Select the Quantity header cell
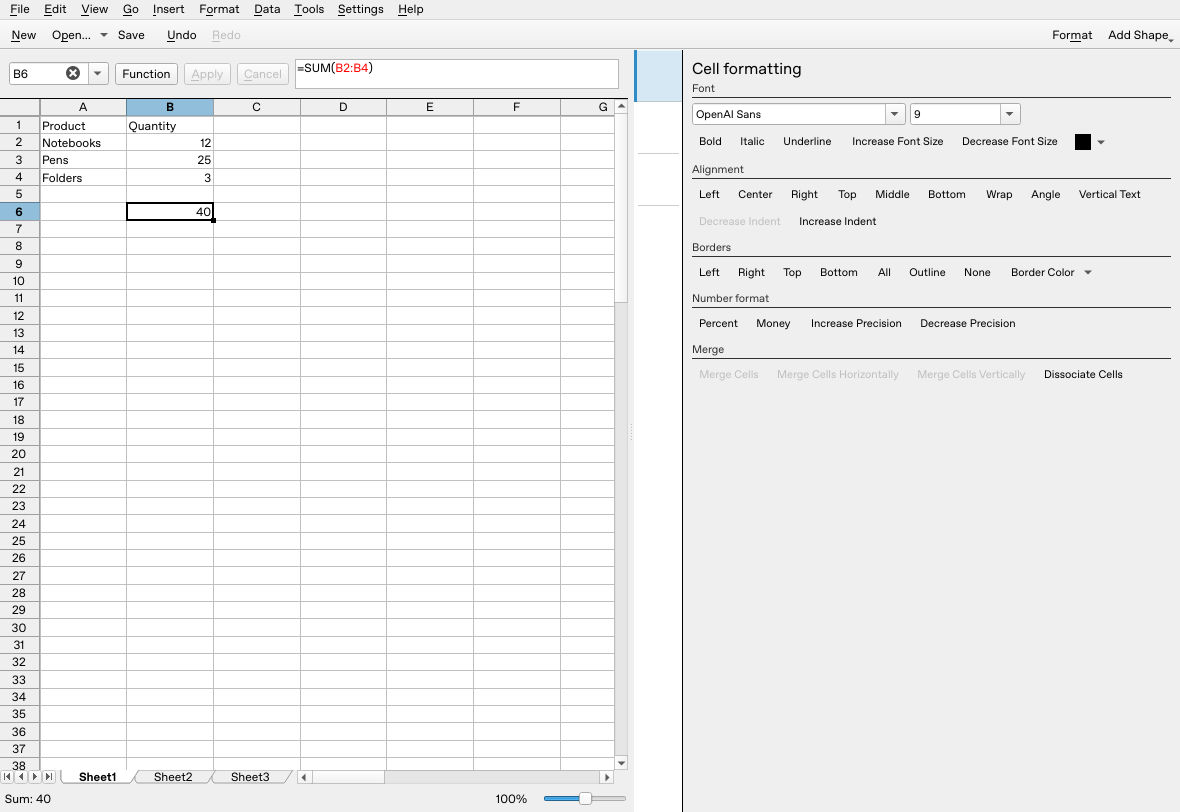 coord(170,126)
